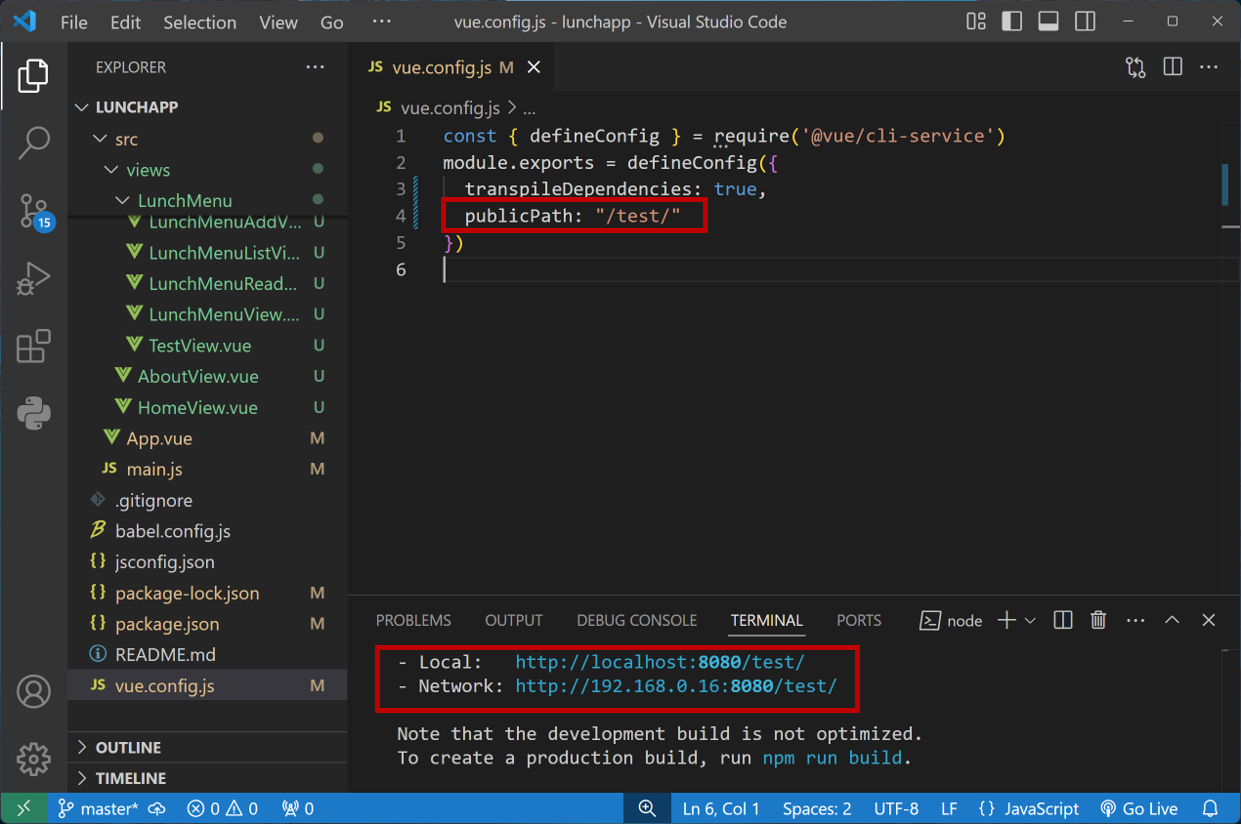This screenshot has height=824, width=1241.
Task: Open the localhost:8080/test/ link in terminal
Action: [660, 662]
